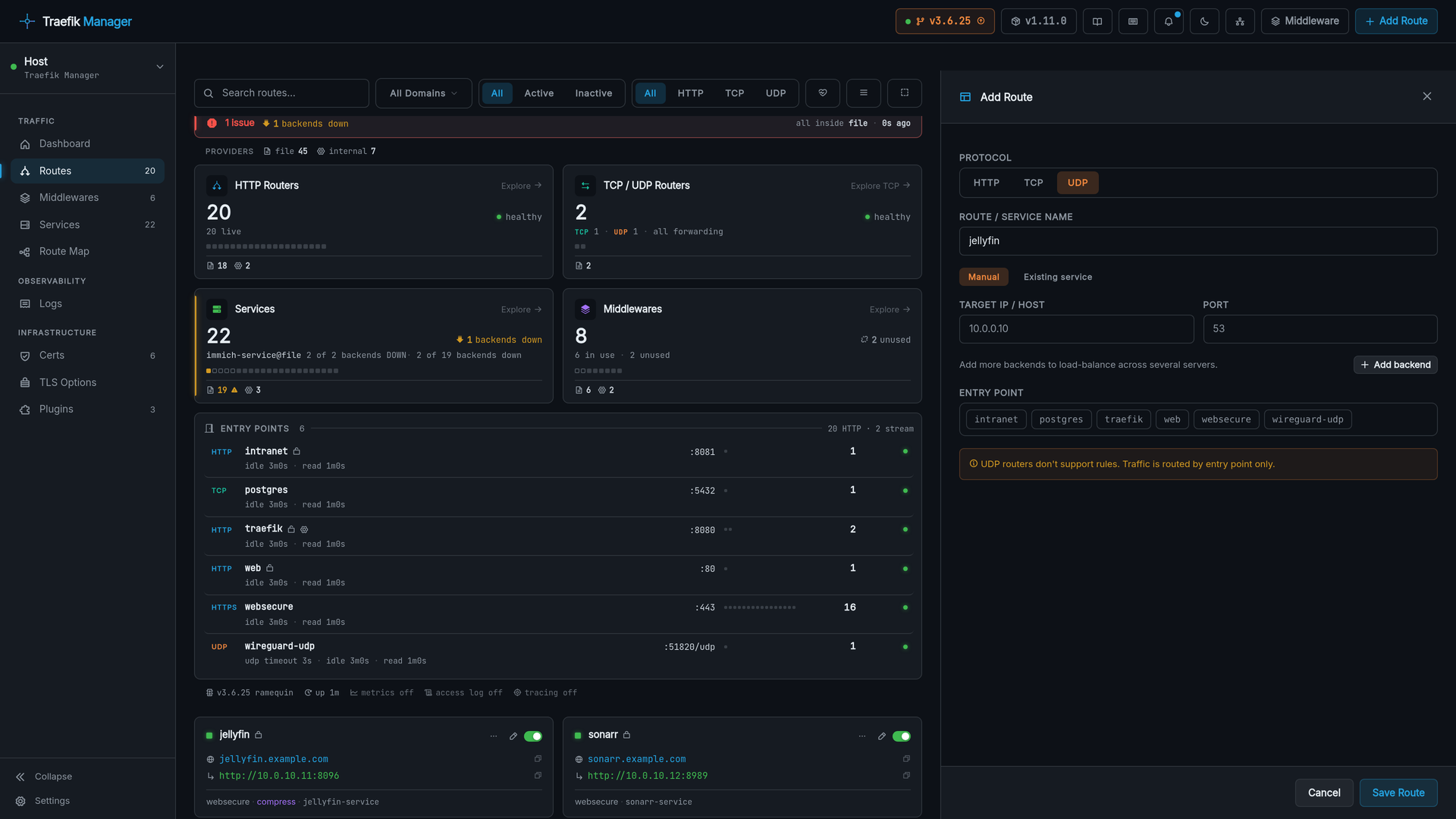Click the HTTP Routers card icon
Screen dimensions: 1456x819
click(217, 186)
